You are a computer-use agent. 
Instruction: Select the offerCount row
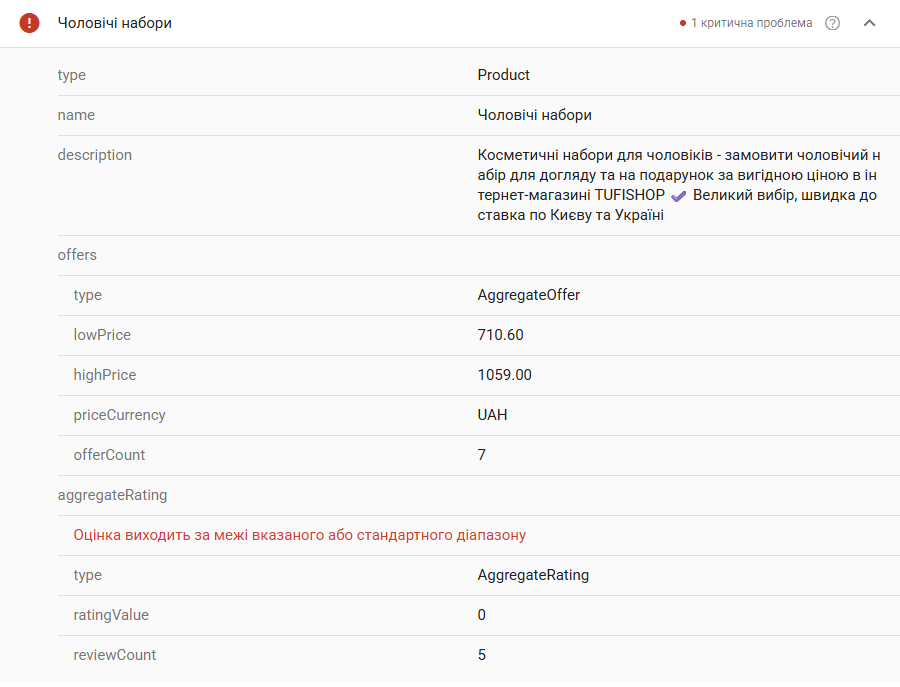click(479, 455)
